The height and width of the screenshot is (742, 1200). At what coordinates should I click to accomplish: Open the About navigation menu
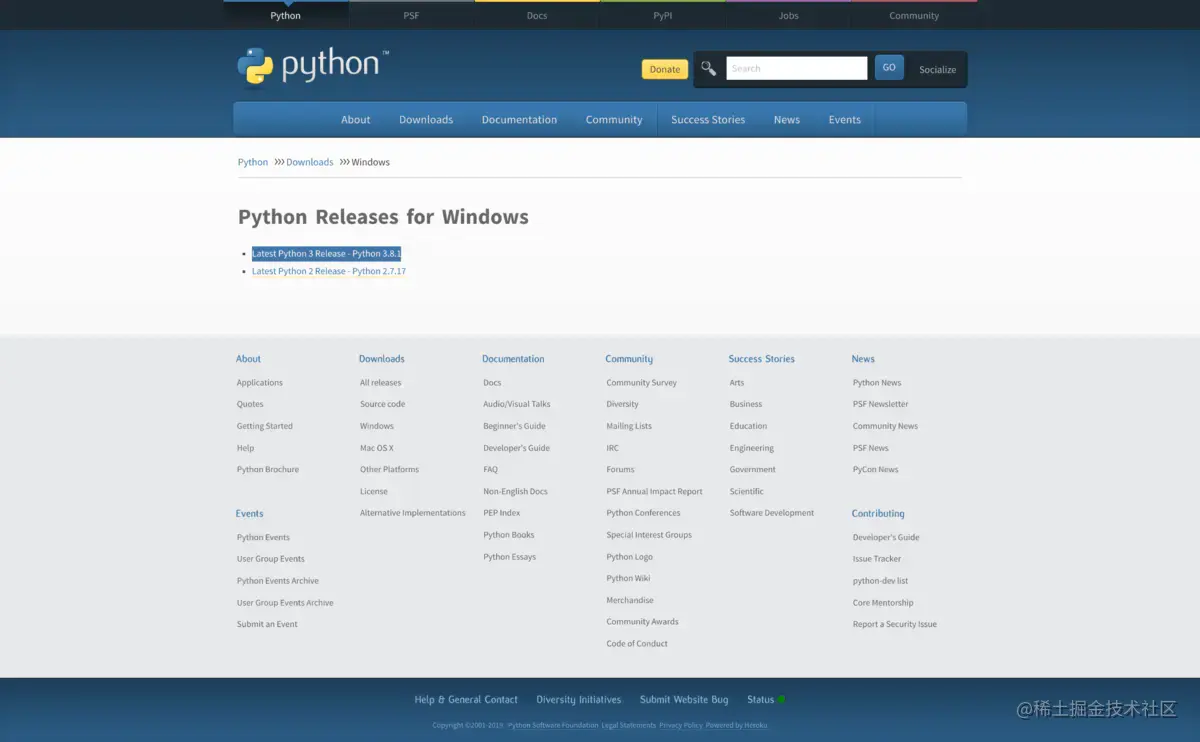(x=355, y=119)
